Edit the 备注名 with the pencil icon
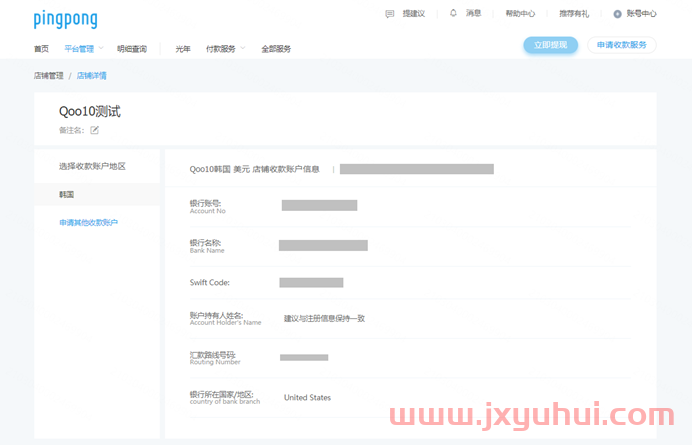This screenshot has height=445, width=692. [x=94, y=130]
